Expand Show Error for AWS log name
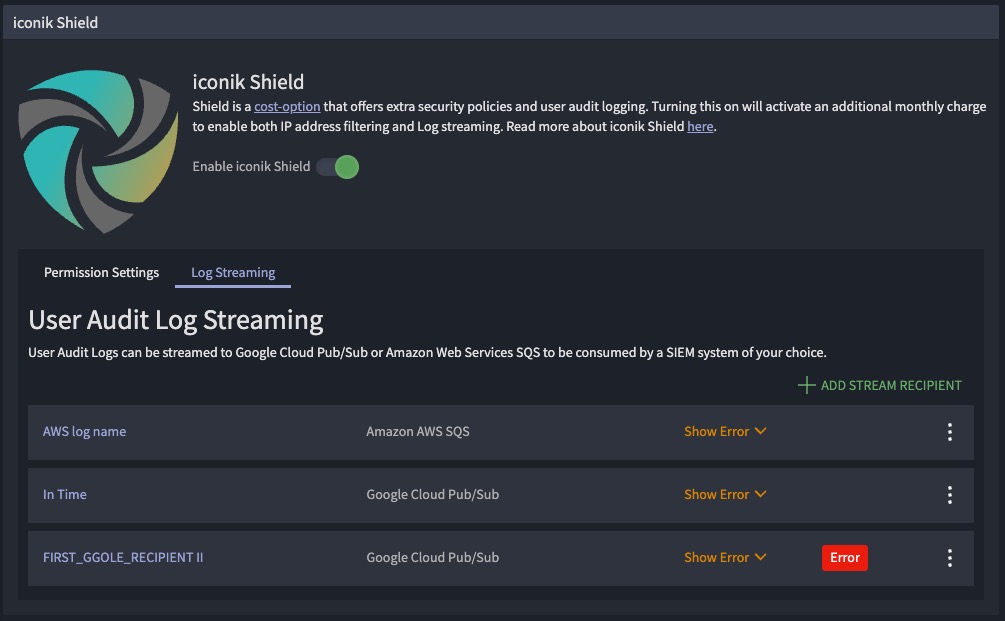The height and width of the screenshot is (621, 1005). [725, 431]
